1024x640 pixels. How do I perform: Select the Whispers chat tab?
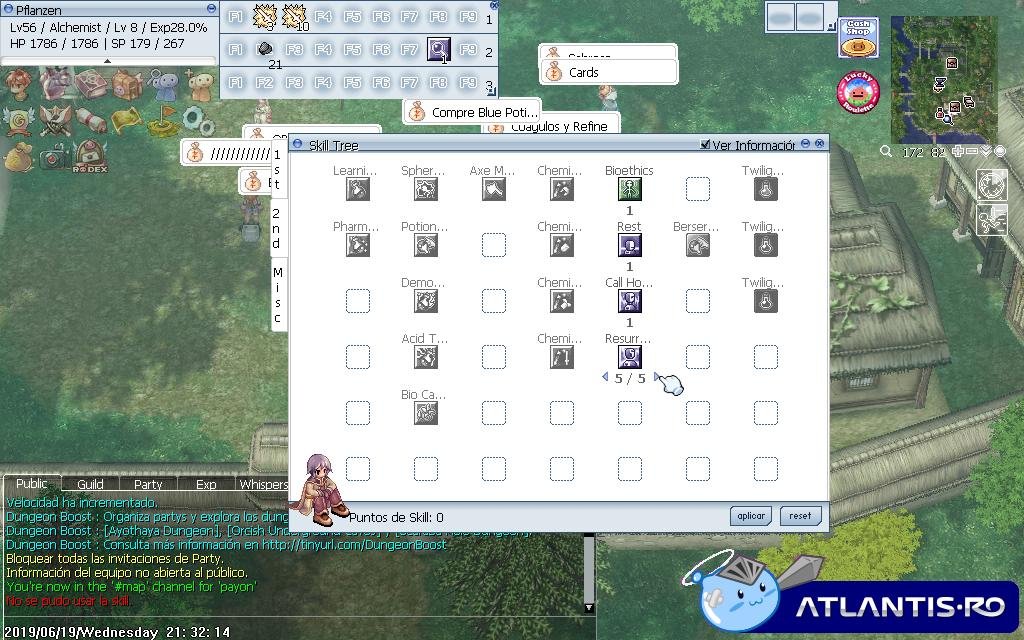coord(263,484)
